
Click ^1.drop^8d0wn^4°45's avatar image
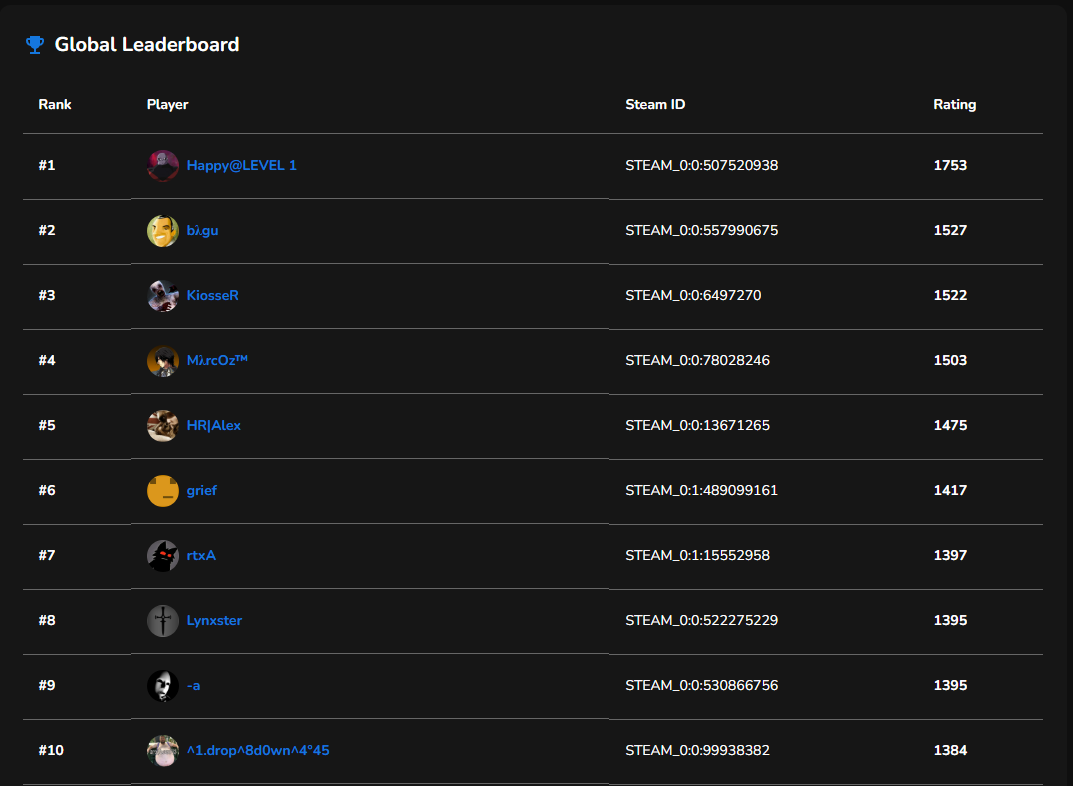click(x=162, y=750)
